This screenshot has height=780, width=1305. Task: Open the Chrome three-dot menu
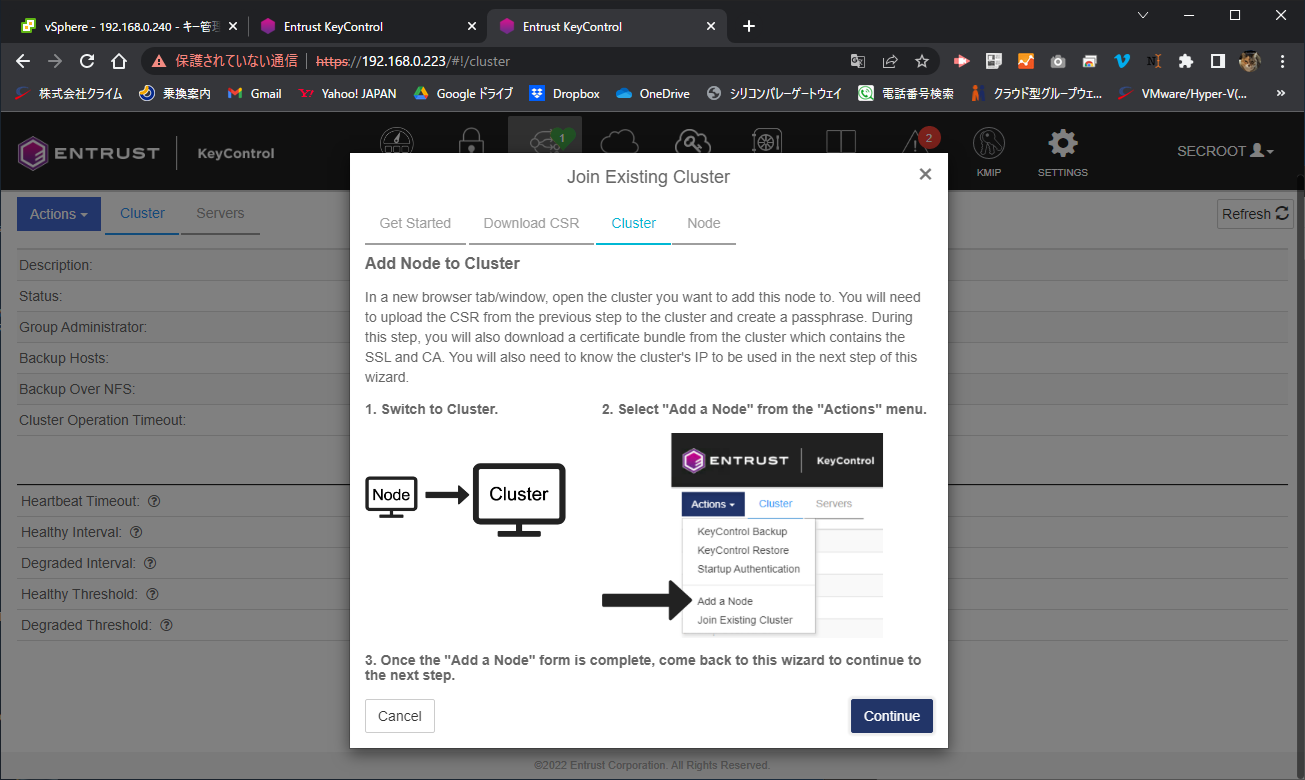coord(1282,61)
